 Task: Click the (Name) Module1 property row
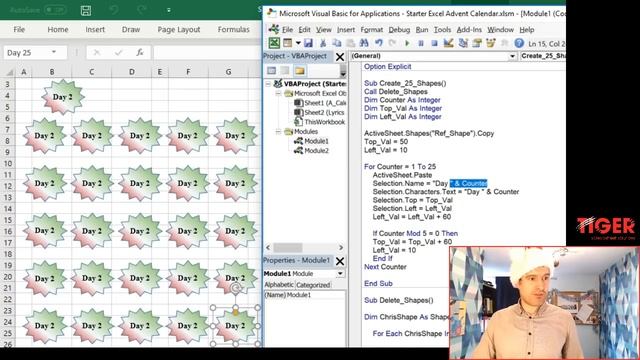[304, 295]
